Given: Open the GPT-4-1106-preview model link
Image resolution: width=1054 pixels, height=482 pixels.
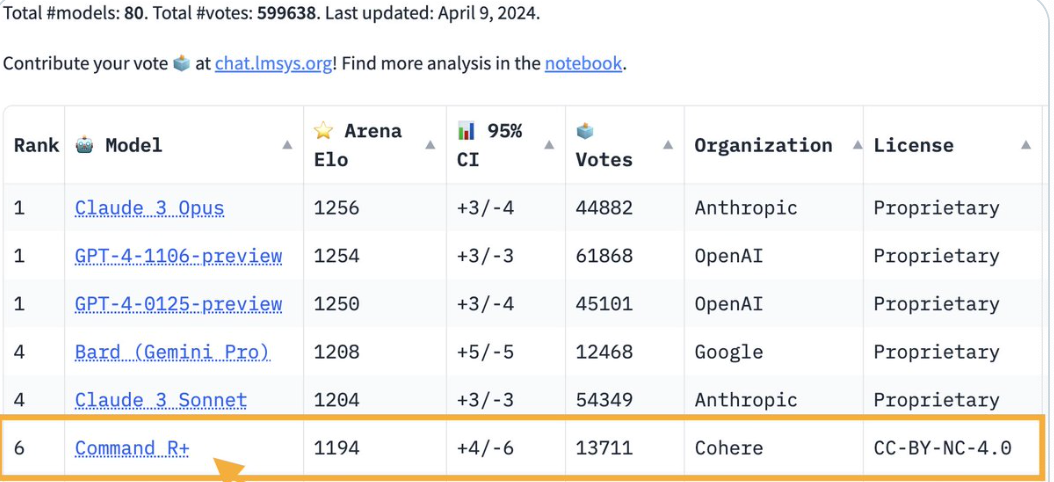Looking at the screenshot, I should pos(179,257).
